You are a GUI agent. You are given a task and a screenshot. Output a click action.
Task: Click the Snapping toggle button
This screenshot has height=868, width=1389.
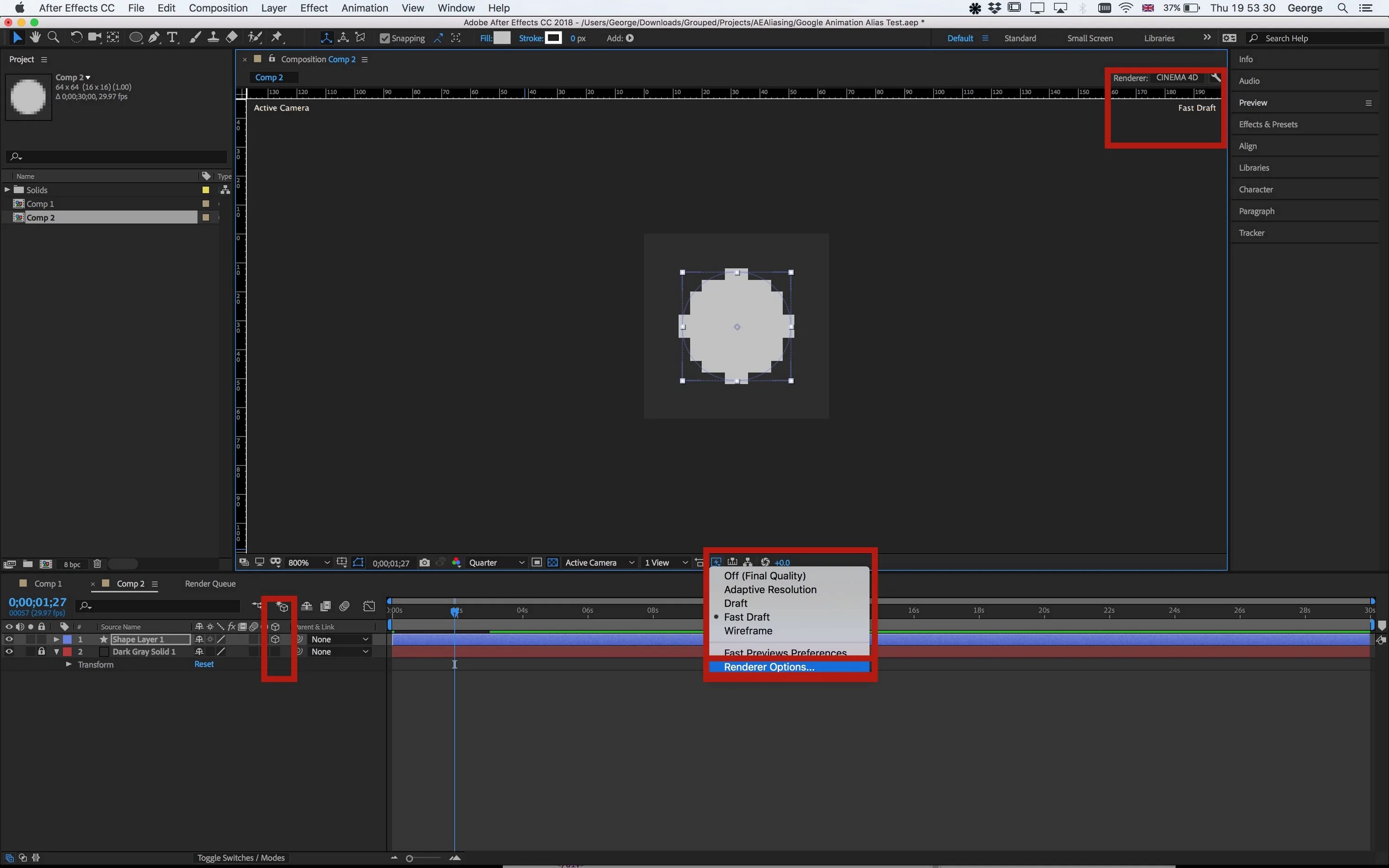point(383,38)
